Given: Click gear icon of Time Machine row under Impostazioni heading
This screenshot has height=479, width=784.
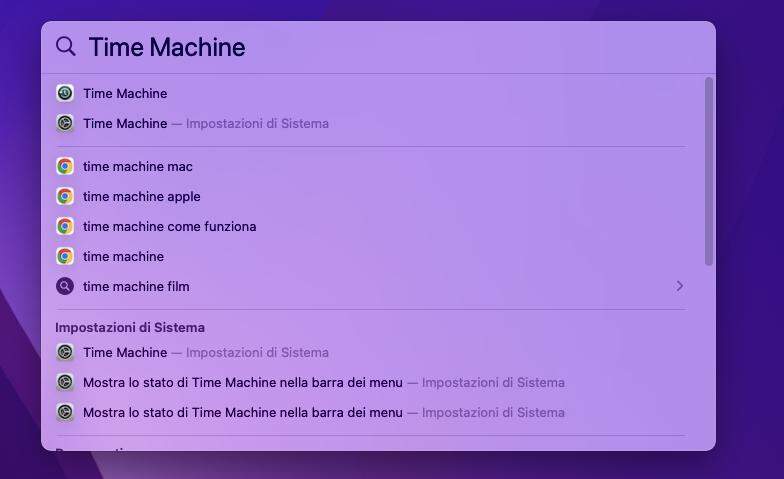Looking at the screenshot, I should tap(65, 352).
